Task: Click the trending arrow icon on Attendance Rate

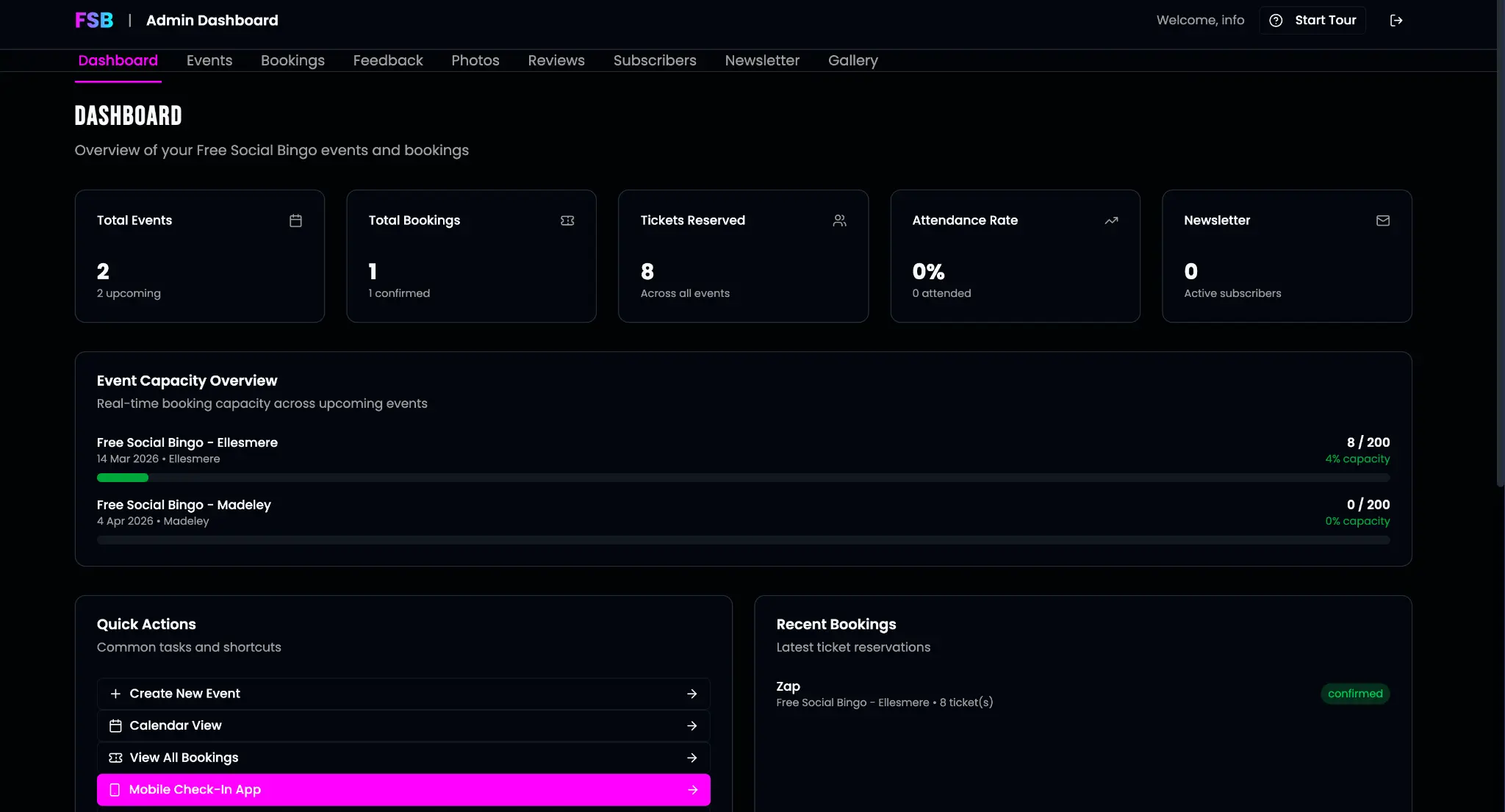Action: click(1112, 220)
